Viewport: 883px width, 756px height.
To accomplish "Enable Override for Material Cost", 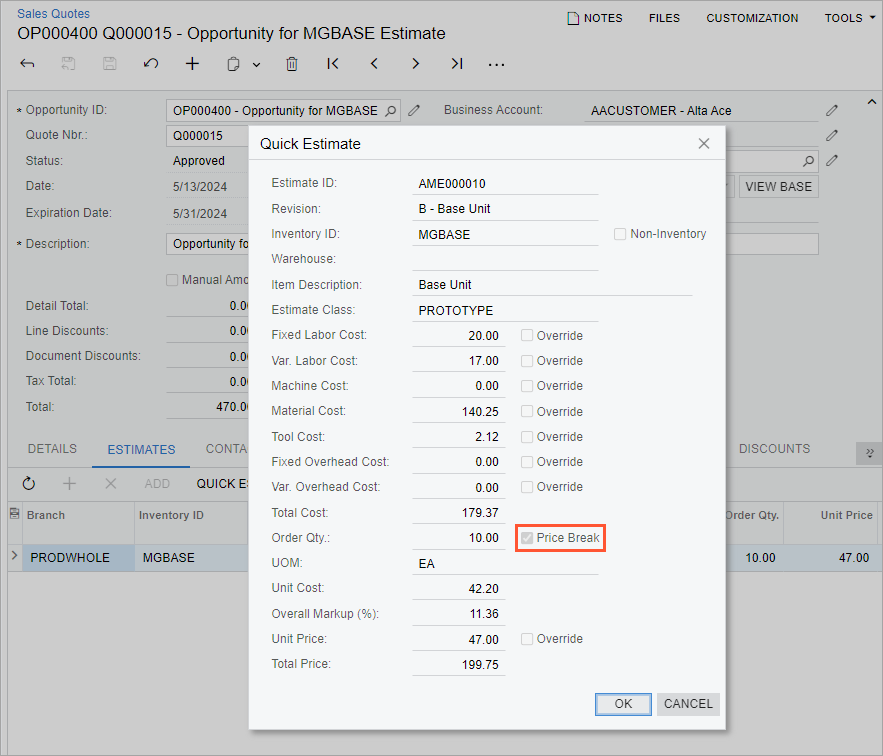I will pos(527,412).
